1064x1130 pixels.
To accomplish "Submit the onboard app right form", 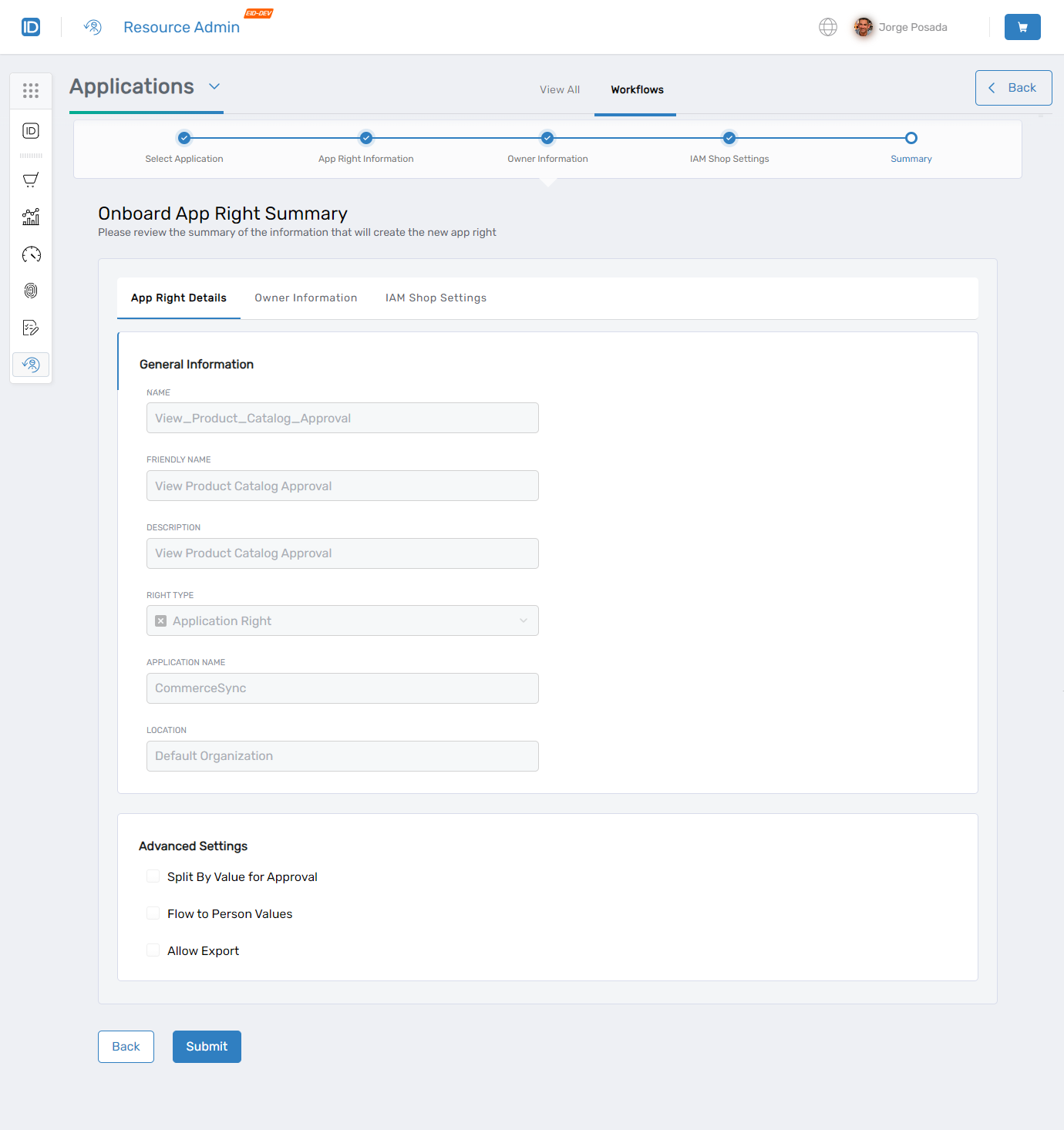I will point(207,1046).
